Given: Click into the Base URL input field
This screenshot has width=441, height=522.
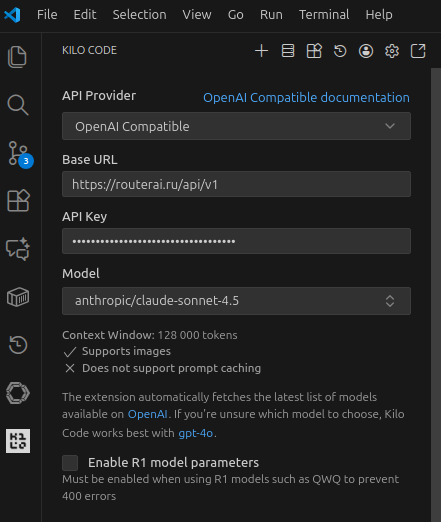Looking at the screenshot, I should coord(236,184).
